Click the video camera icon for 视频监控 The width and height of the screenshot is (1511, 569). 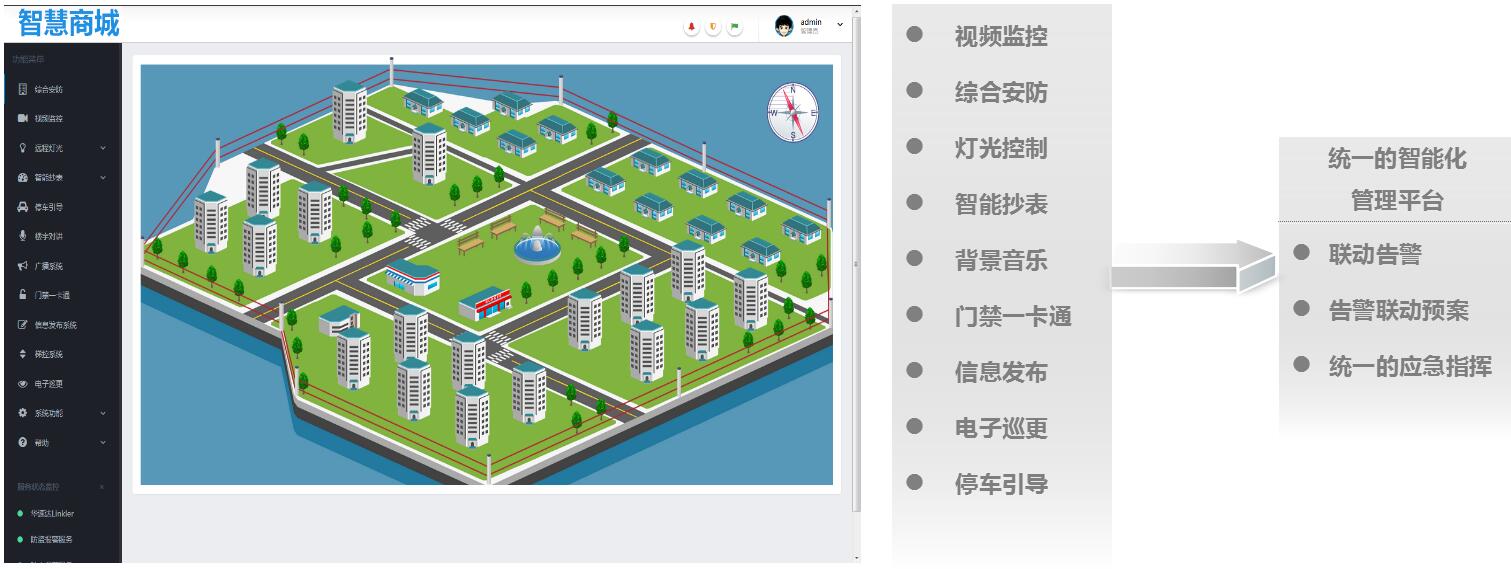coord(23,119)
